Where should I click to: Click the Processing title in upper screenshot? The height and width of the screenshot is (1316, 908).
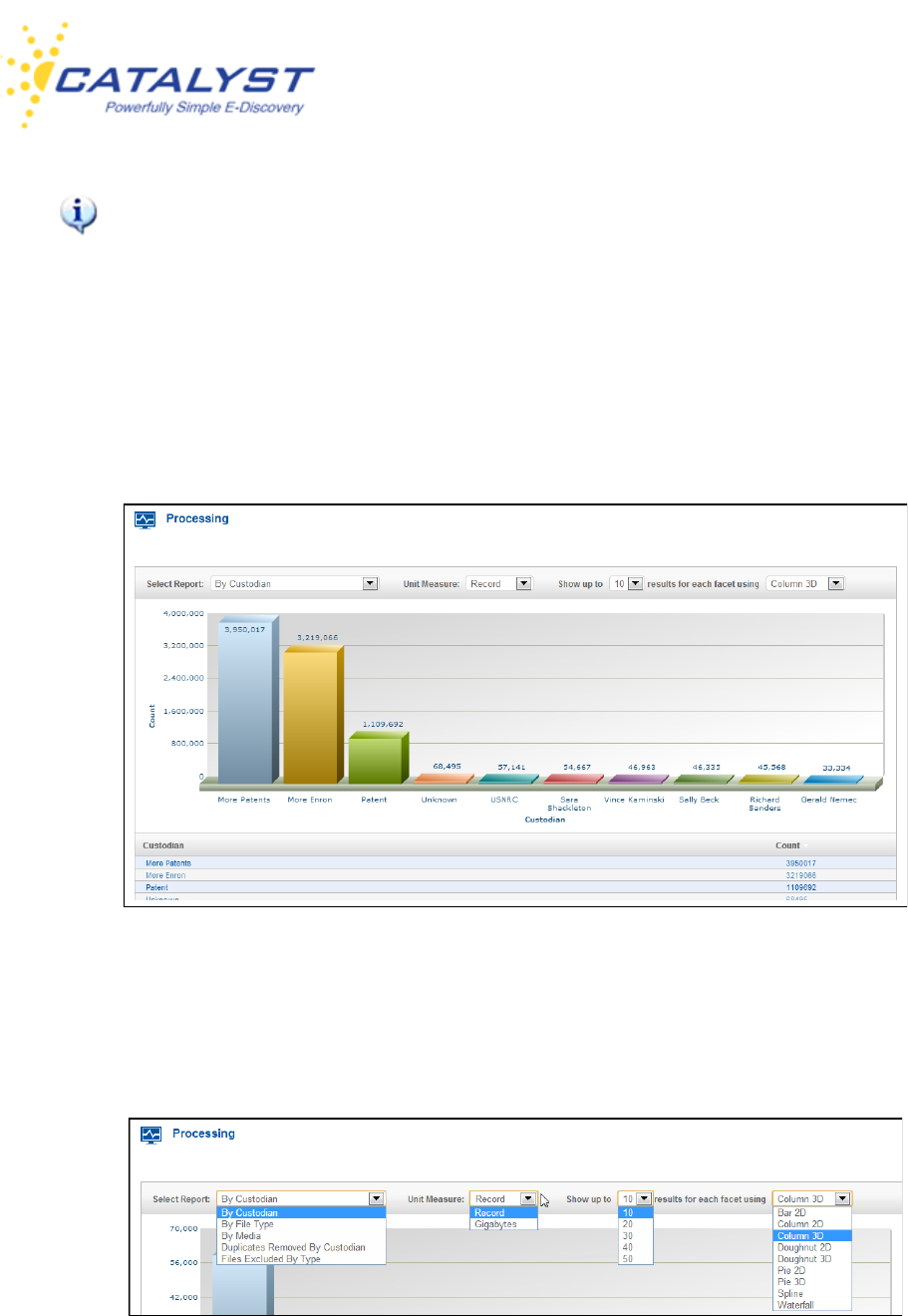(x=197, y=518)
